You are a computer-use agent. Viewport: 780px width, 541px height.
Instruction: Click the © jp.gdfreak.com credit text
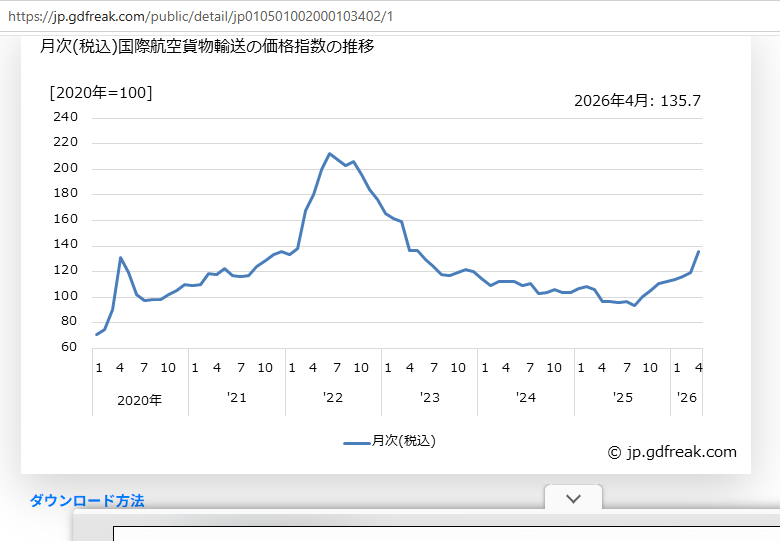pyautogui.click(x=672, y=452)
